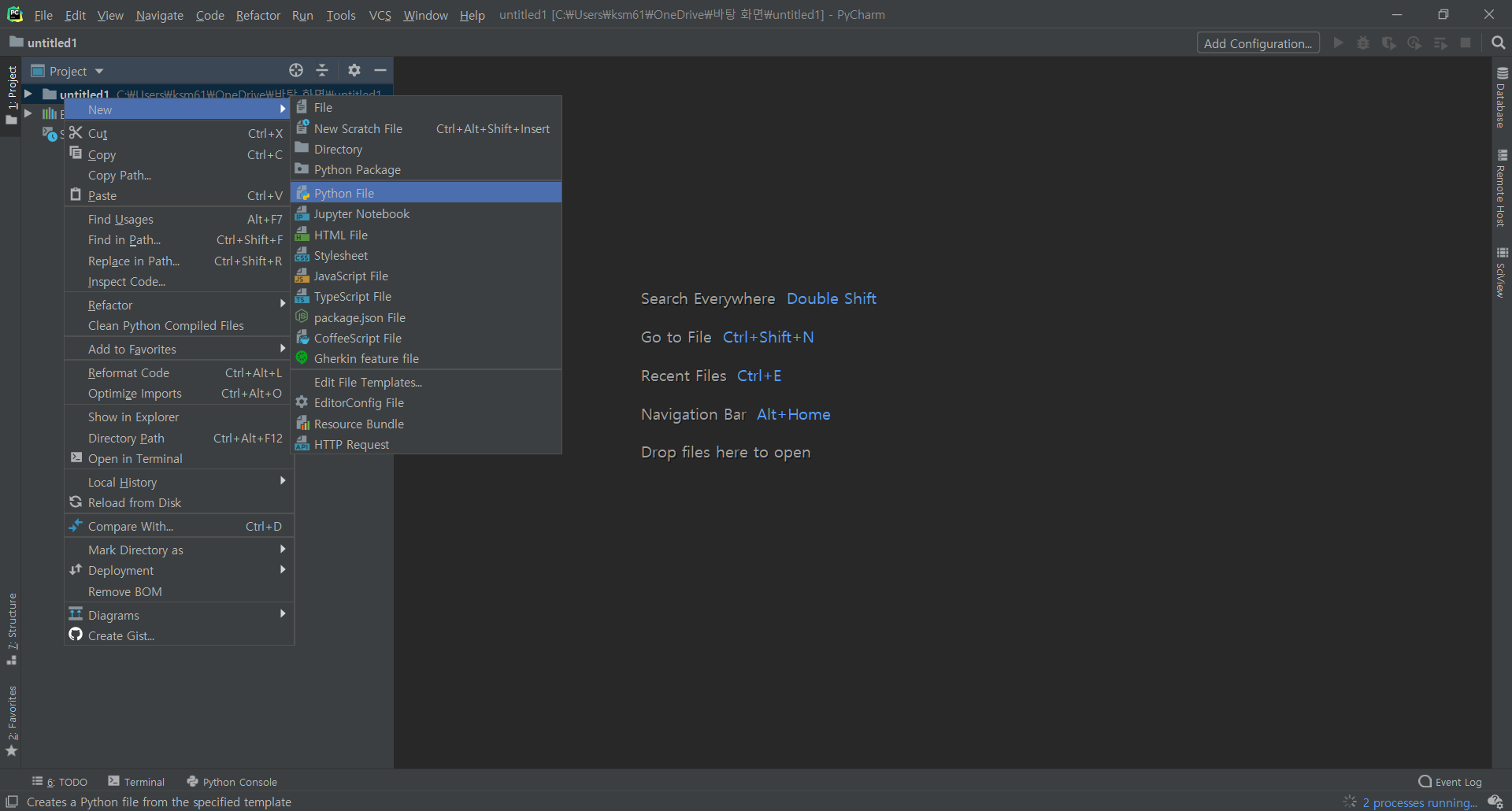
Task: Click Add Configuration... button
Action: click(x=1258, y=43)
